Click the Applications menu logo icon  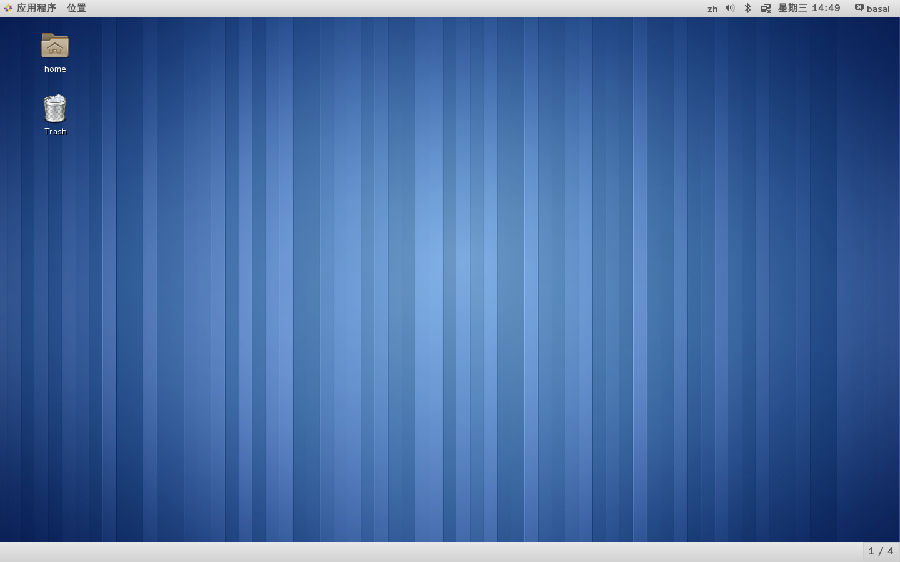tap(8, 8)
